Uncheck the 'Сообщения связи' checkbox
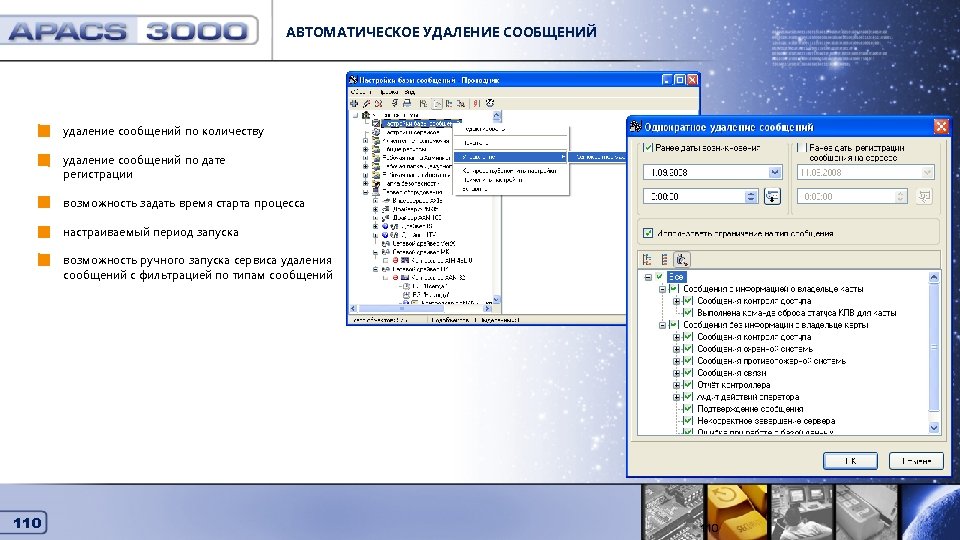960x540 pixels. coord(688,373)
